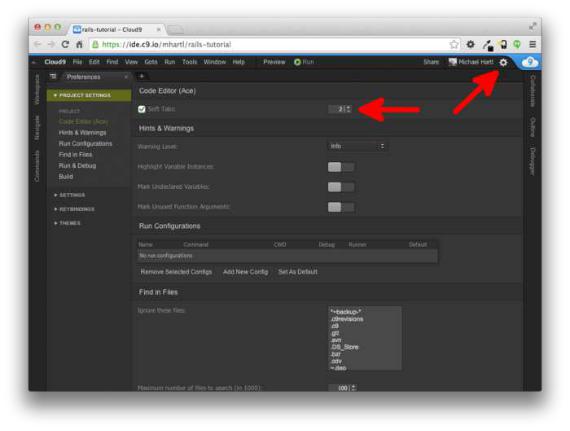Open the Outline side panel
The height and width of the screenshot is (431, 570).
[x=533, y=127]
